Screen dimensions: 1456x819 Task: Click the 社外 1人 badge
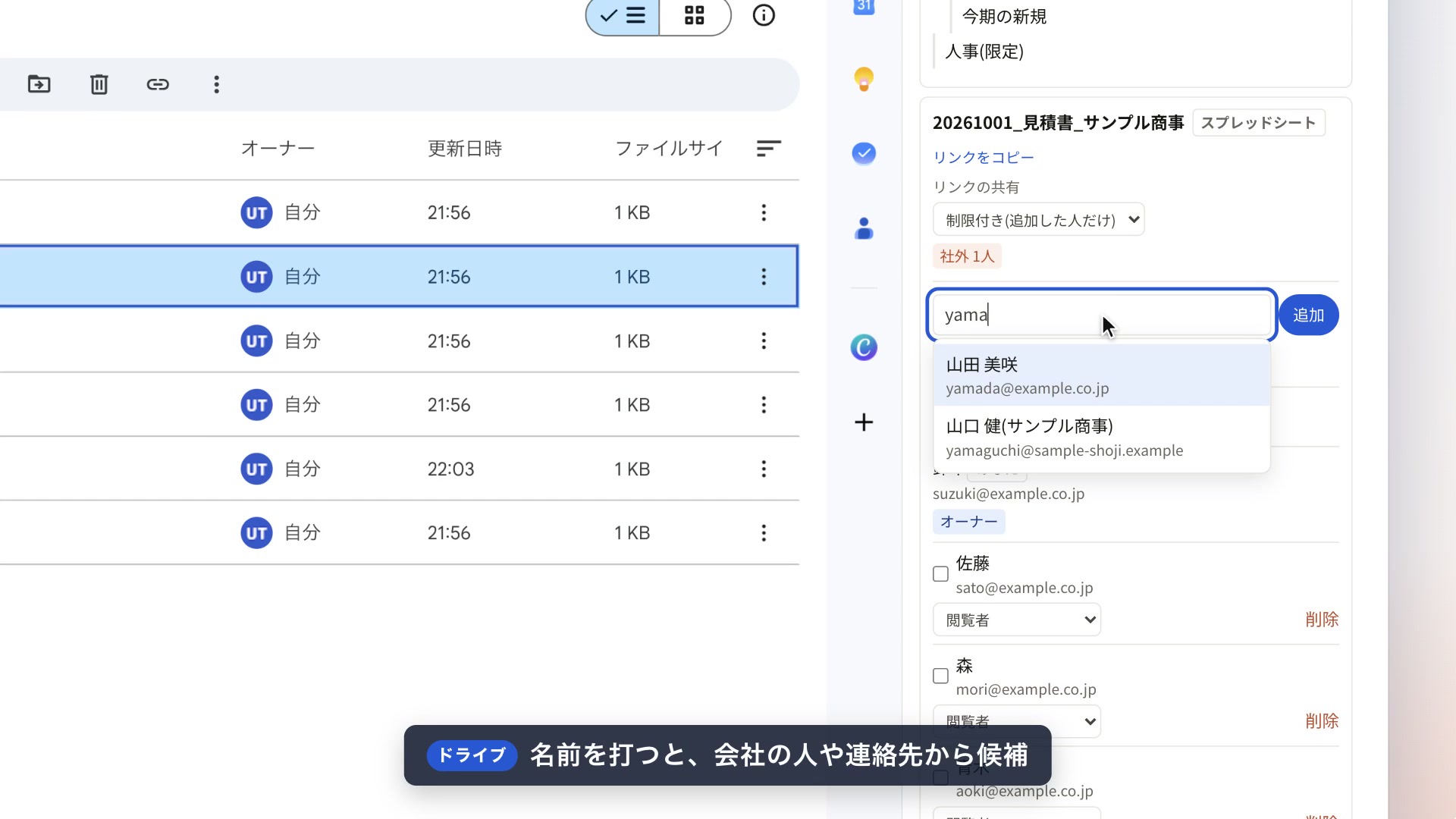(967, 256)
